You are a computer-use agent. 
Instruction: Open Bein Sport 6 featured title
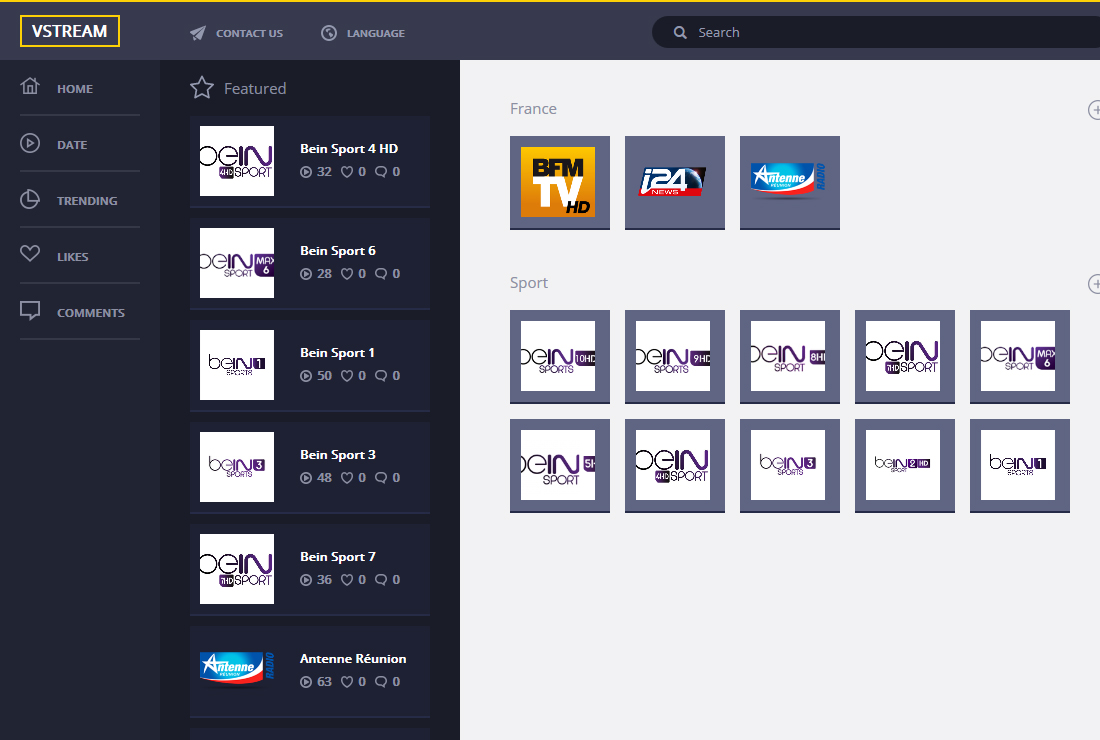(338, 251)
